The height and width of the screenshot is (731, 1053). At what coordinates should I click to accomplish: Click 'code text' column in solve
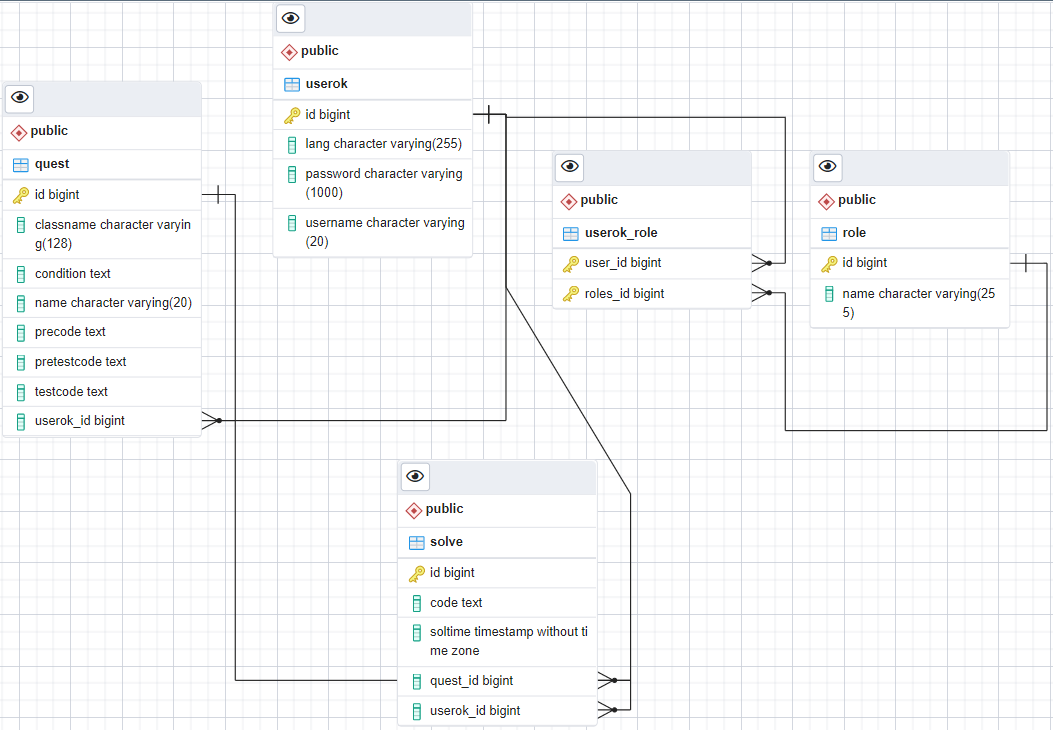pos(456,603)
